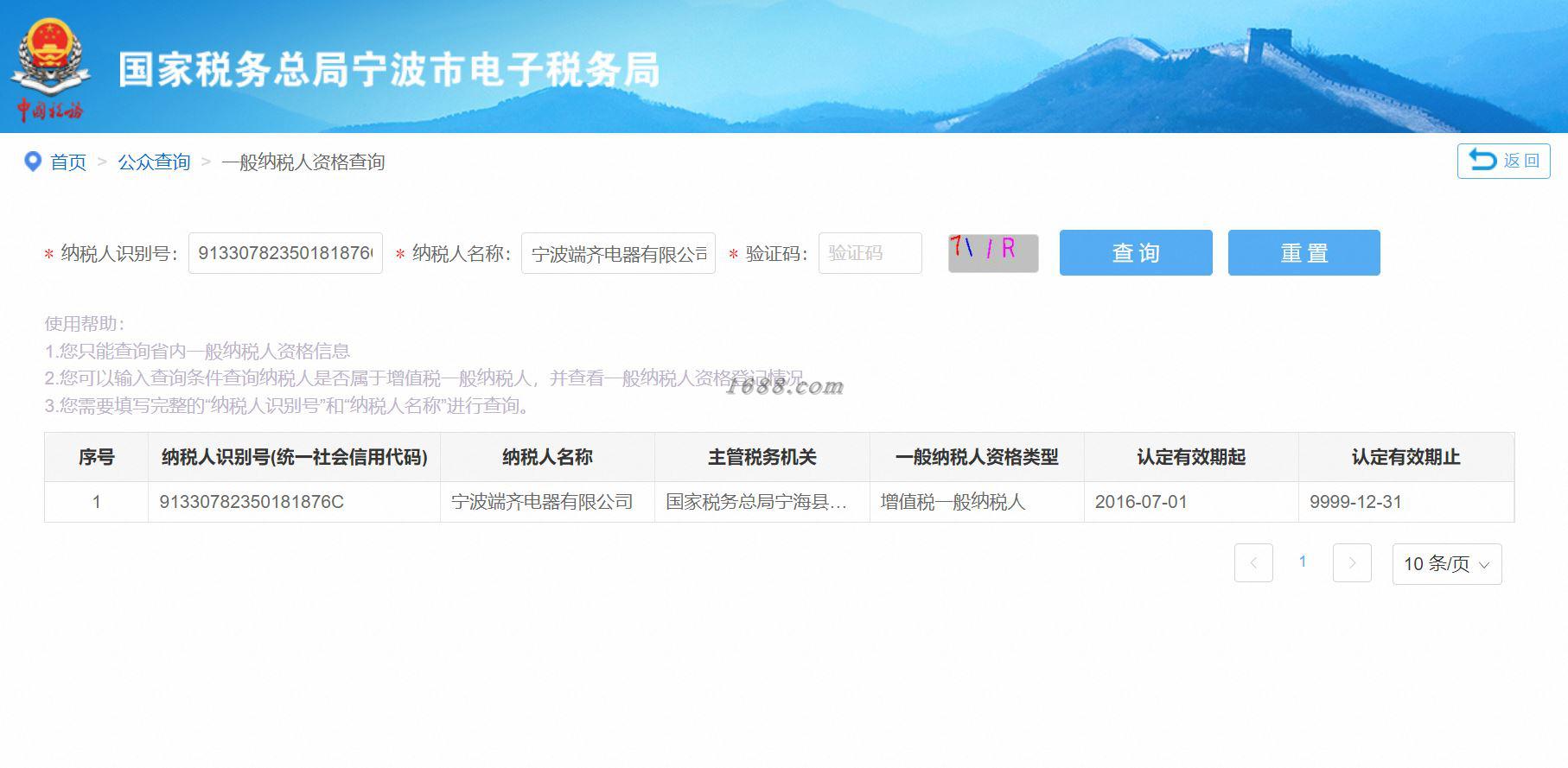This screenshot has height=768, width=1568.
Task: Select date cell 9999-12-31
Action: coord(1406,502)
